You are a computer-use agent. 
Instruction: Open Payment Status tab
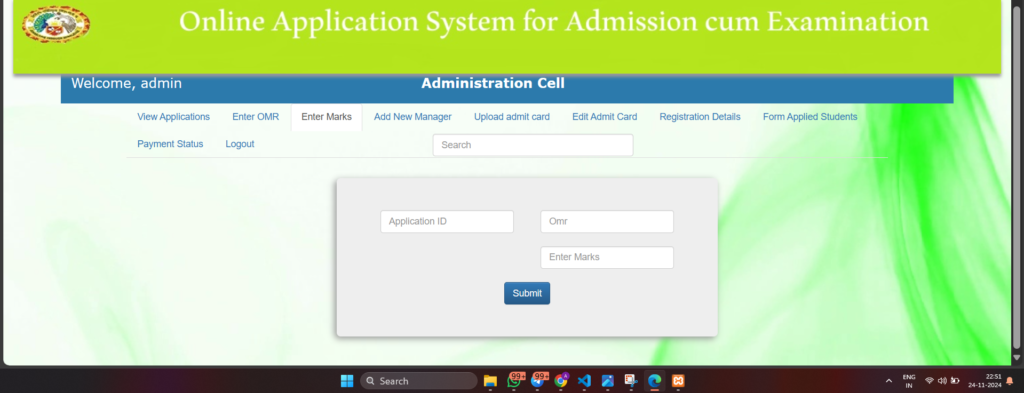170,144
